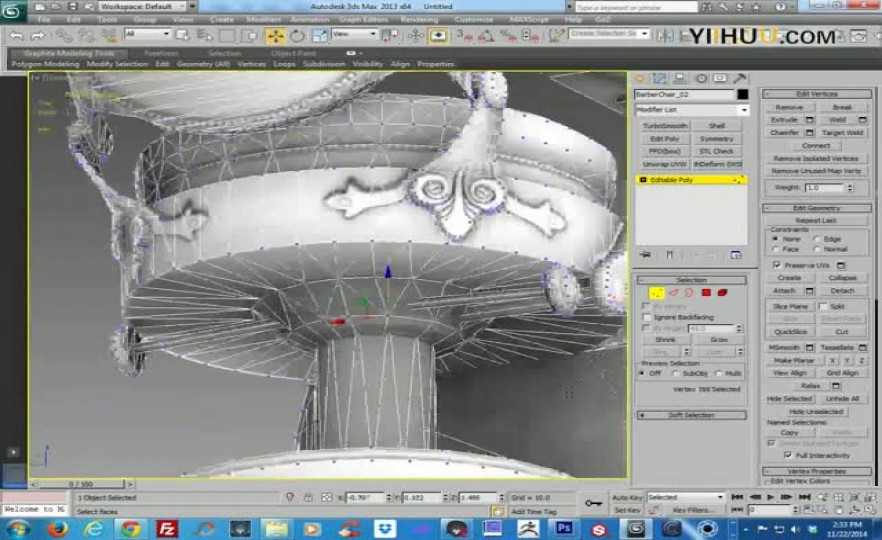Open the Hierarchy command panel tab
882x540 pixels.
coord(680,79)
